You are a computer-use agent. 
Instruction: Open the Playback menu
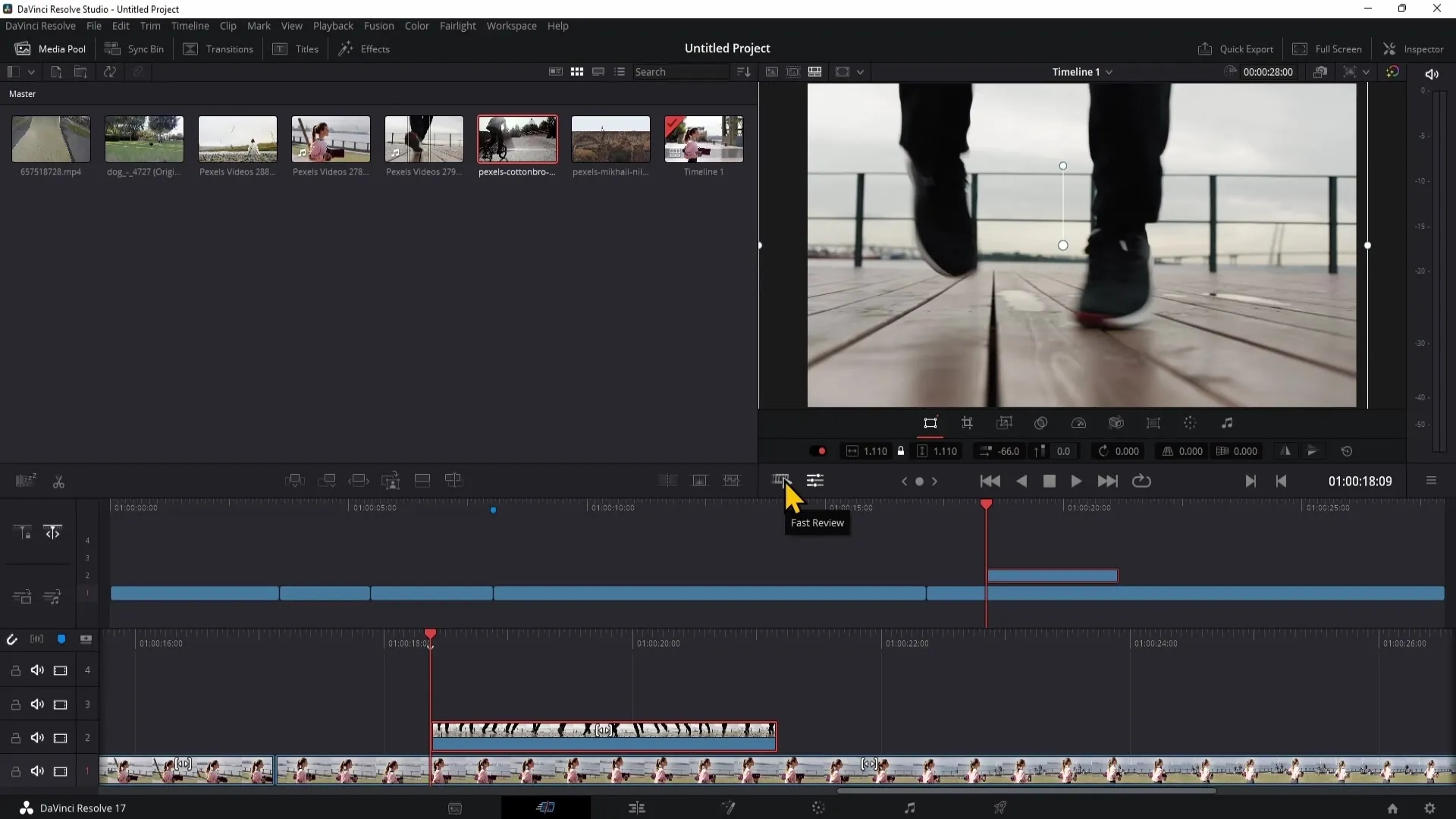coord(333,26)
